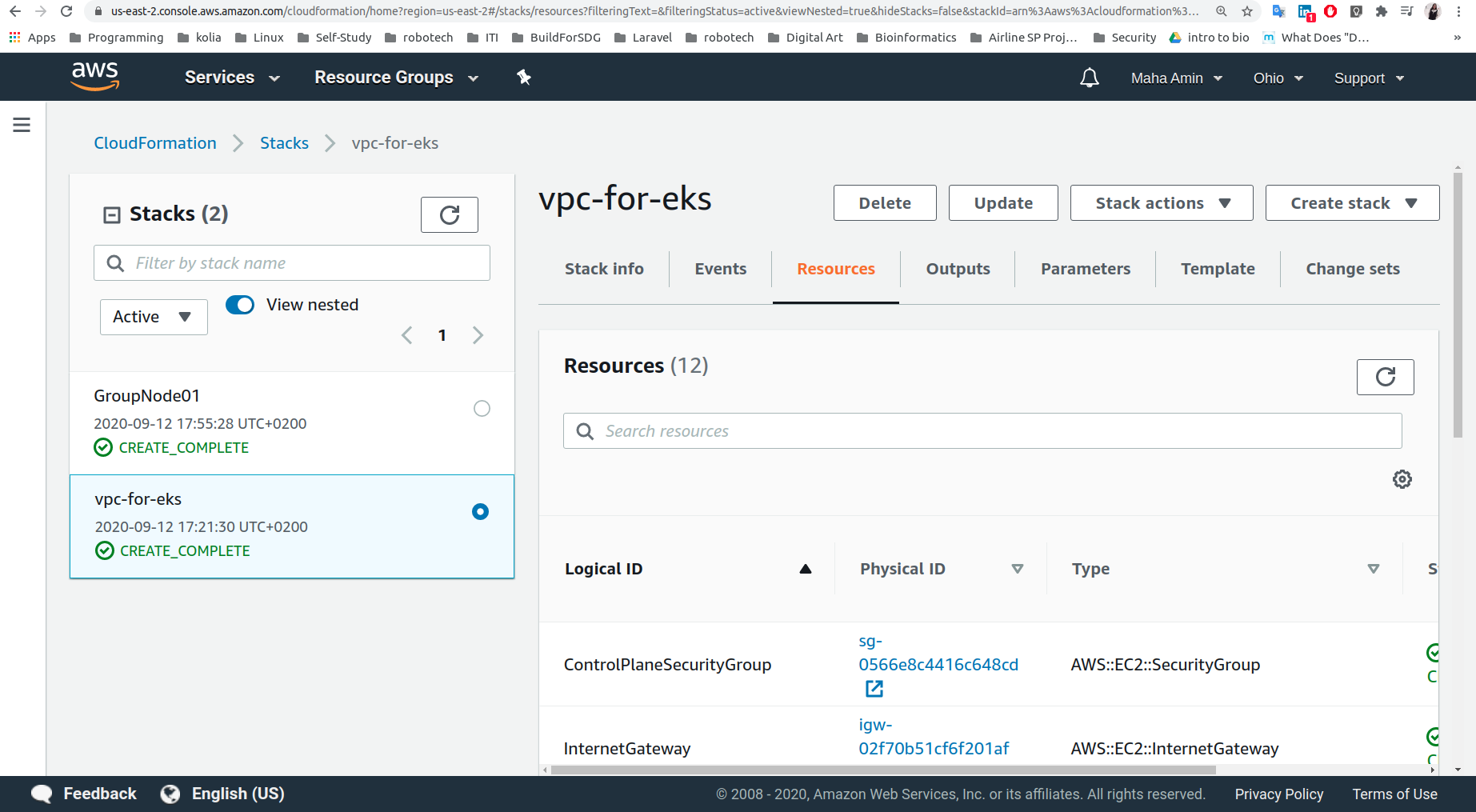This screenshot has width=1476, height=812.
Task: Select the Resources tab
Action: pyautogui.click(x=836, y=269)
